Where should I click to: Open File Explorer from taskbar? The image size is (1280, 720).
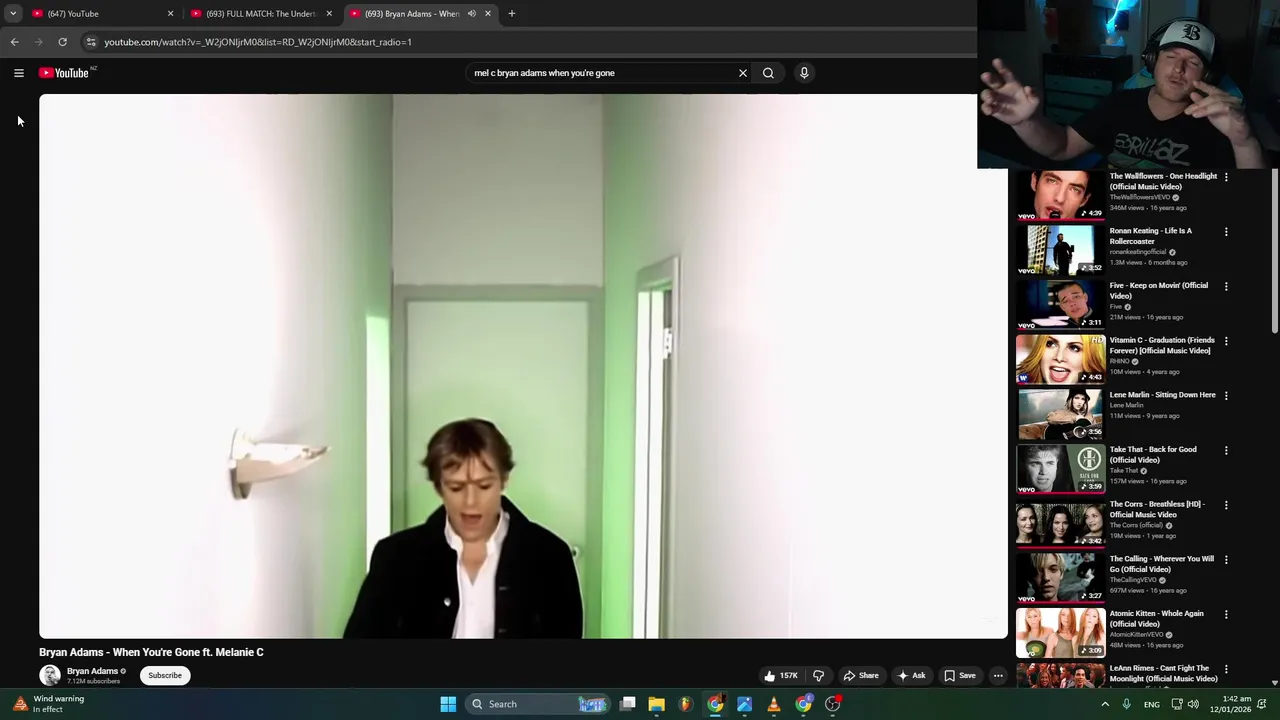656,704
